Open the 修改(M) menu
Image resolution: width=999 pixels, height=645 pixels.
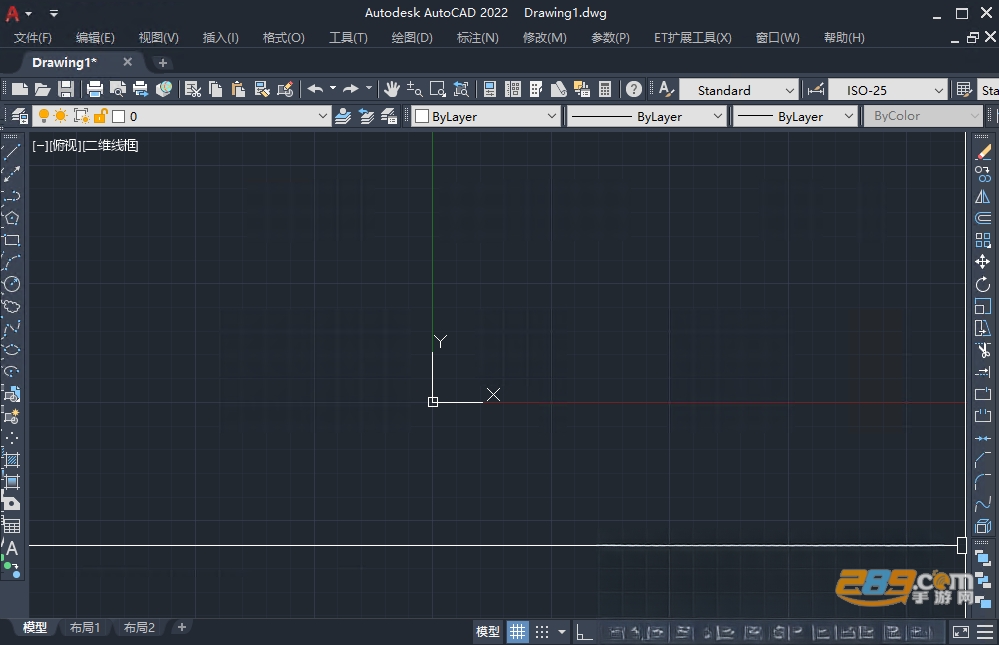tap(544, 38)
